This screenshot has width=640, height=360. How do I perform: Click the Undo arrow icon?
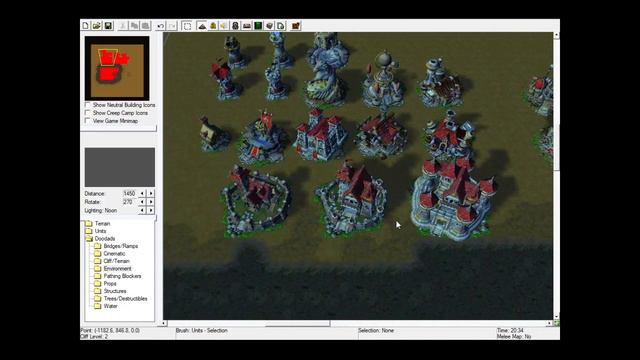pos(160,26)
